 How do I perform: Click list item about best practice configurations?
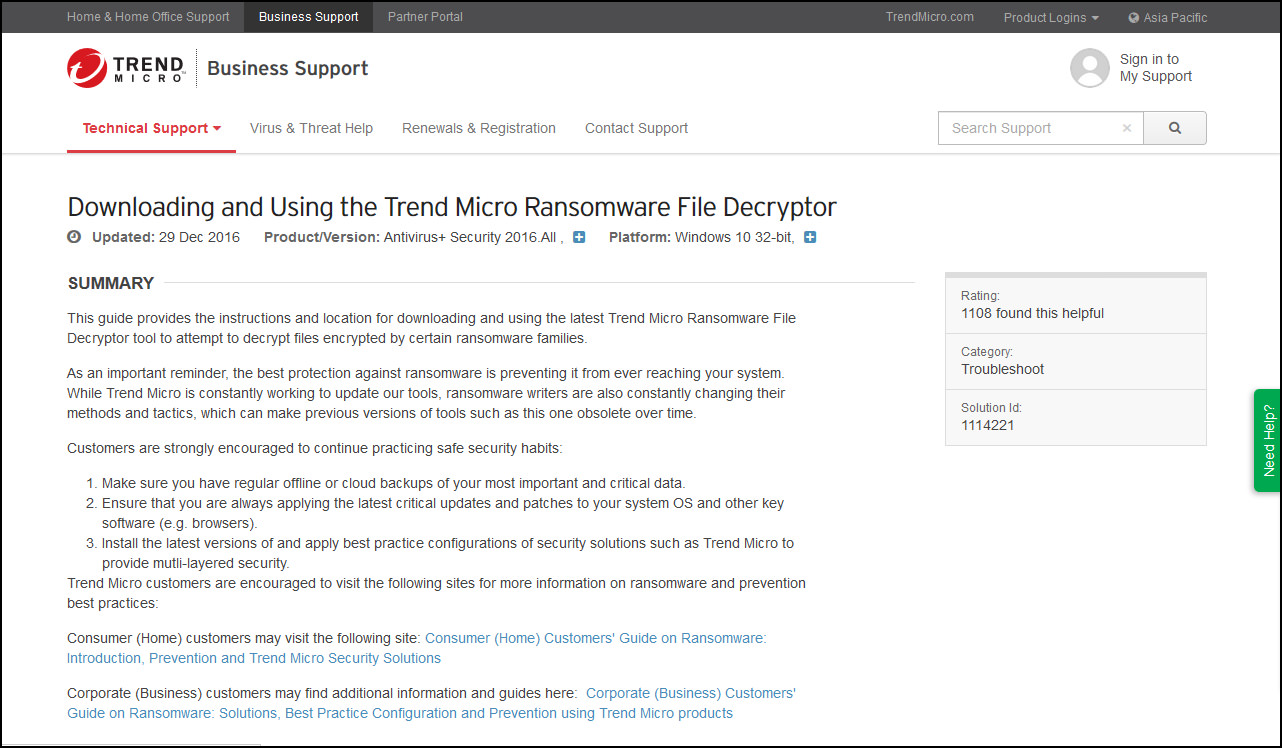tap(448, 553)
